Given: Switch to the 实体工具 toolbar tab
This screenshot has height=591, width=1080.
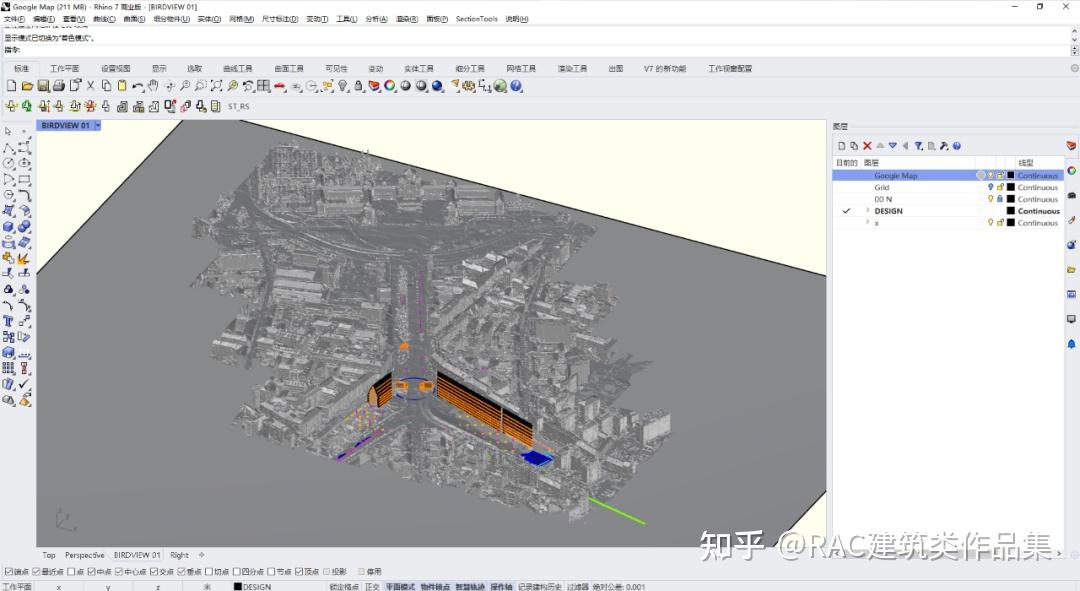Looking at the screenshot, I should pos(419,69).
